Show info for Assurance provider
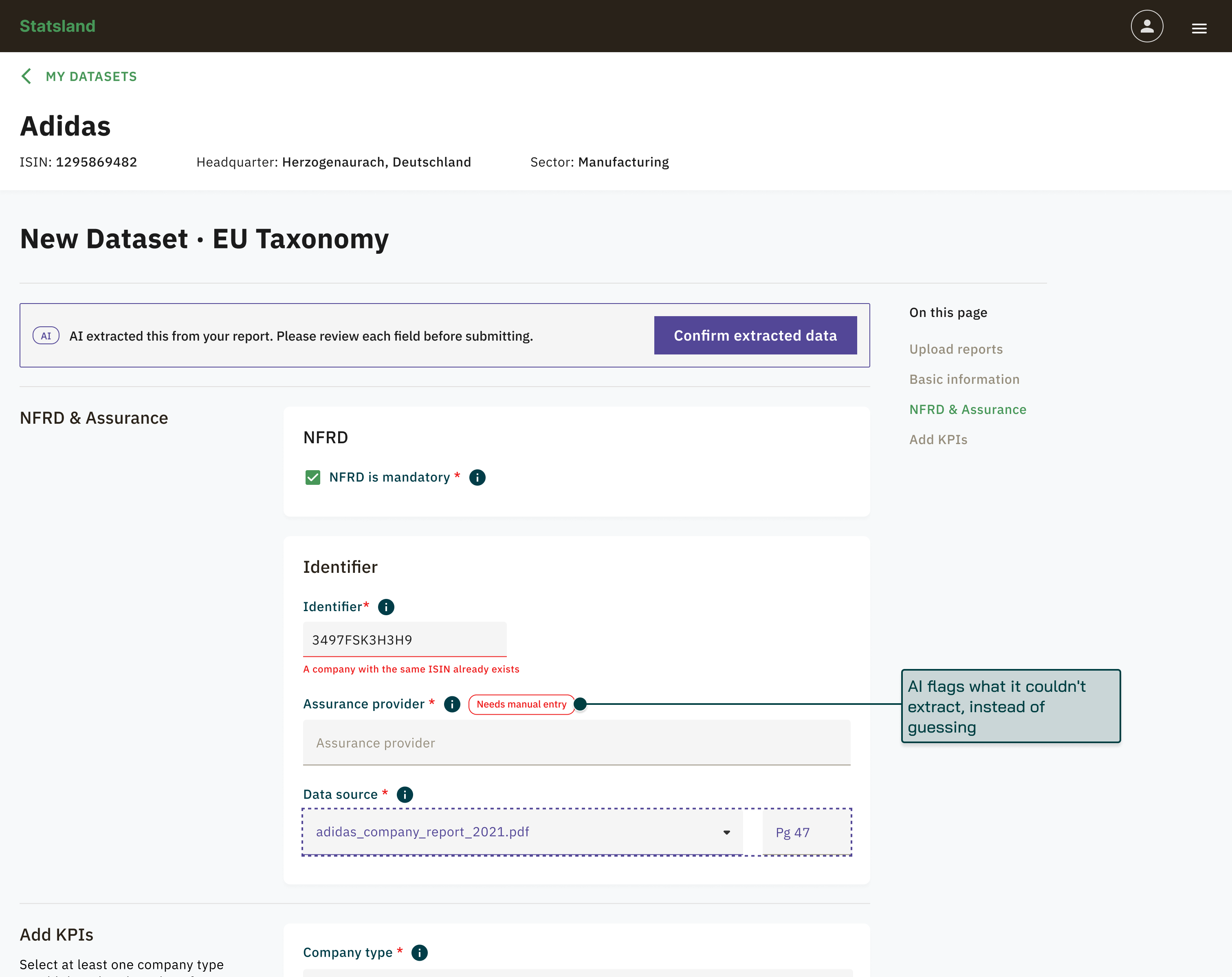This screenshot has height=977, width=1232. (451, 704)
